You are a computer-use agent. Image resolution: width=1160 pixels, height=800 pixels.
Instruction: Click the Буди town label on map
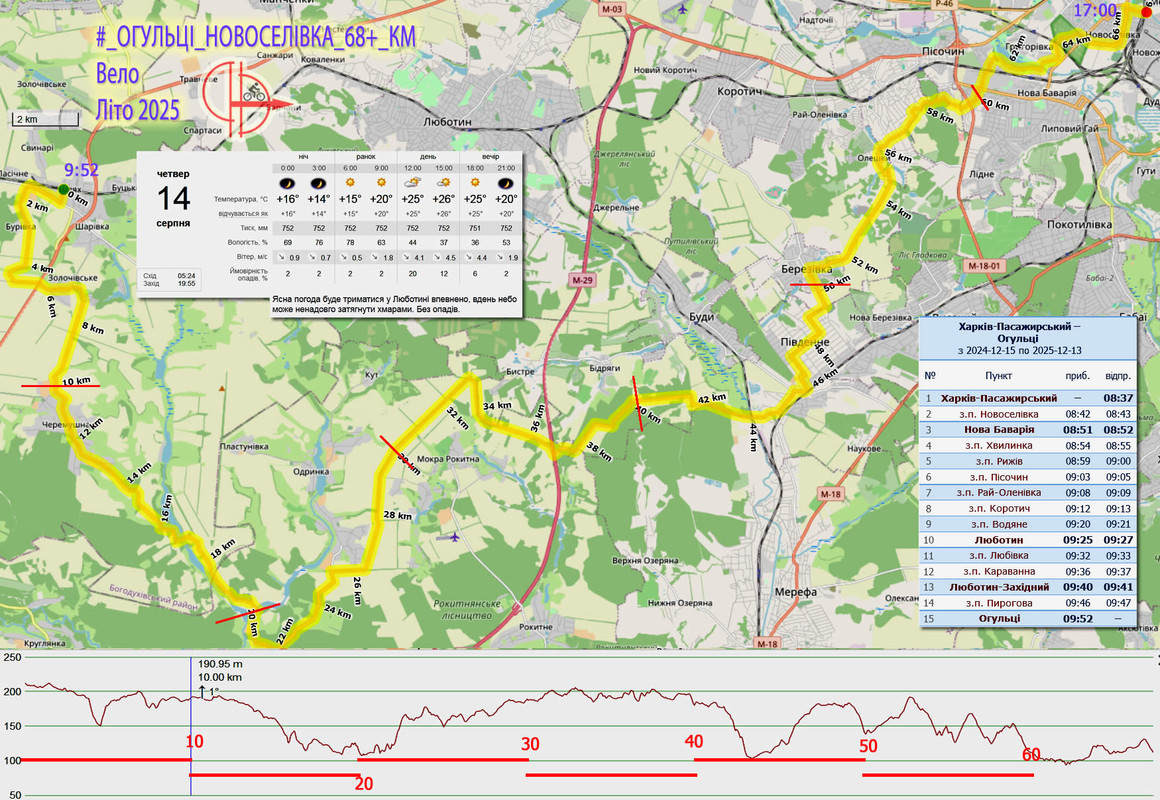click(x=701, y=317)
